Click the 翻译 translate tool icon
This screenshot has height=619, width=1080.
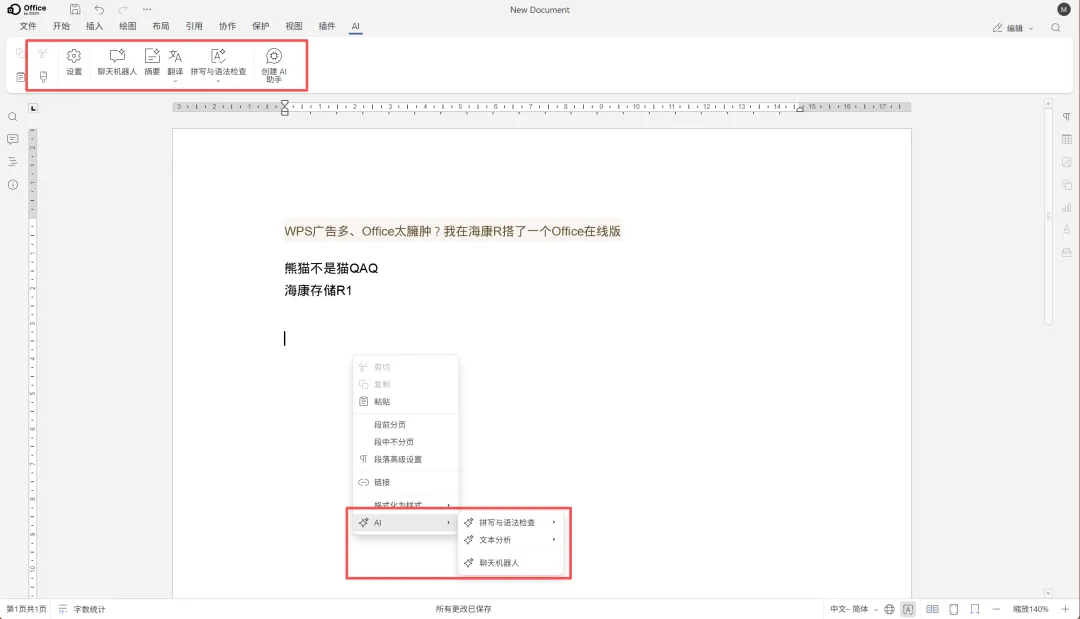coord(176,56)
